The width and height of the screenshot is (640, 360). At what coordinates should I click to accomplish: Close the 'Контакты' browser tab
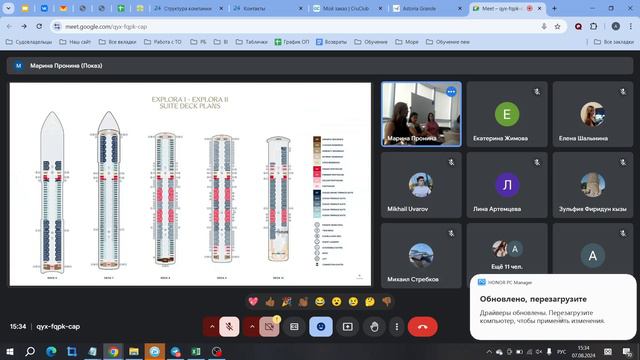301,8
